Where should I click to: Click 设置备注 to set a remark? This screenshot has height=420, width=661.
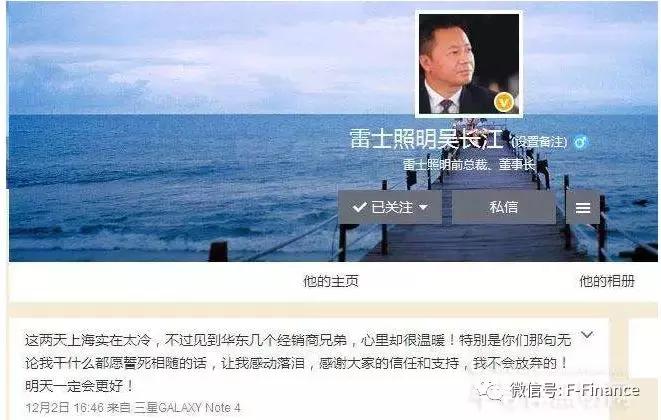click(539, 142)
